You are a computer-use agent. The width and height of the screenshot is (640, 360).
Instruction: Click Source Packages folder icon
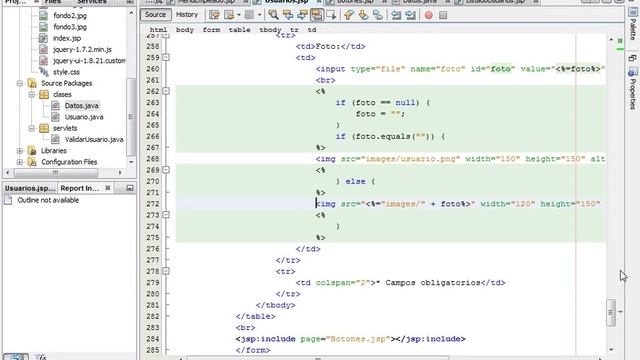(32, 83)
